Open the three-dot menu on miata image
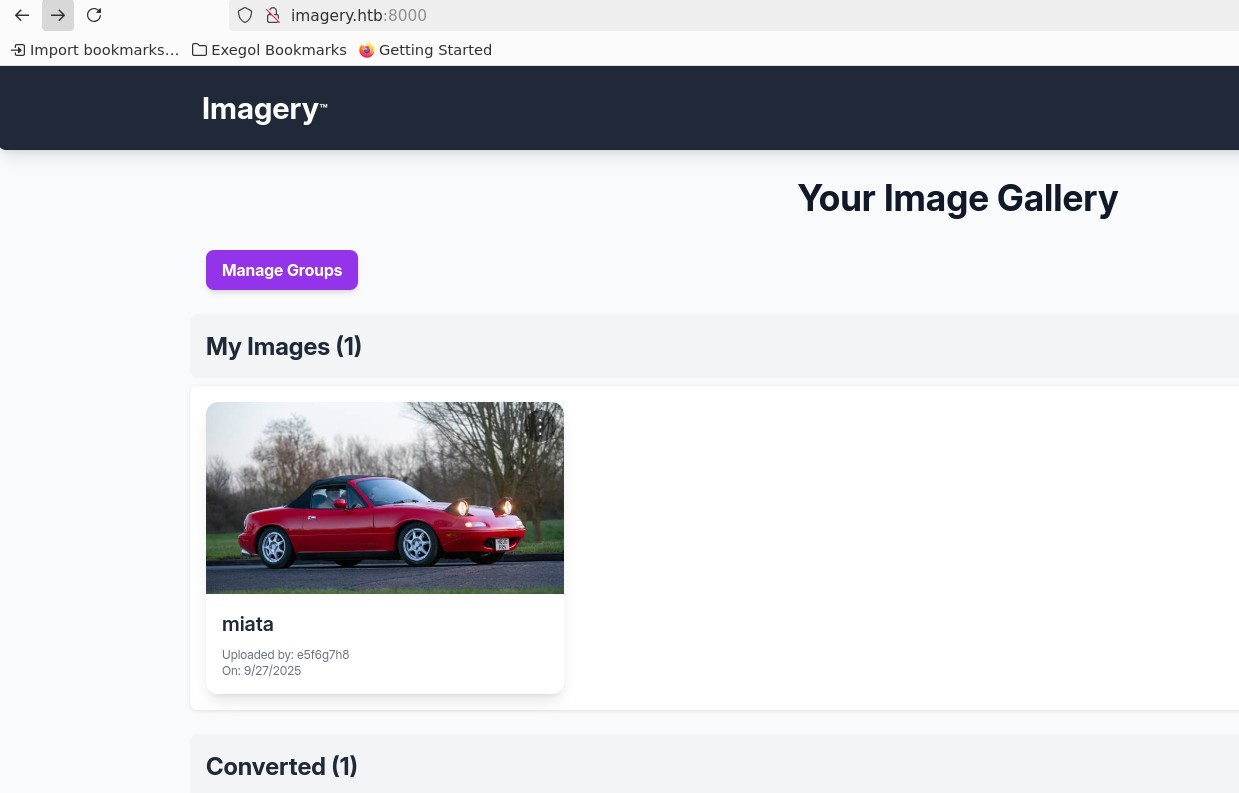Screen dimensions: 1239x793 540,427
